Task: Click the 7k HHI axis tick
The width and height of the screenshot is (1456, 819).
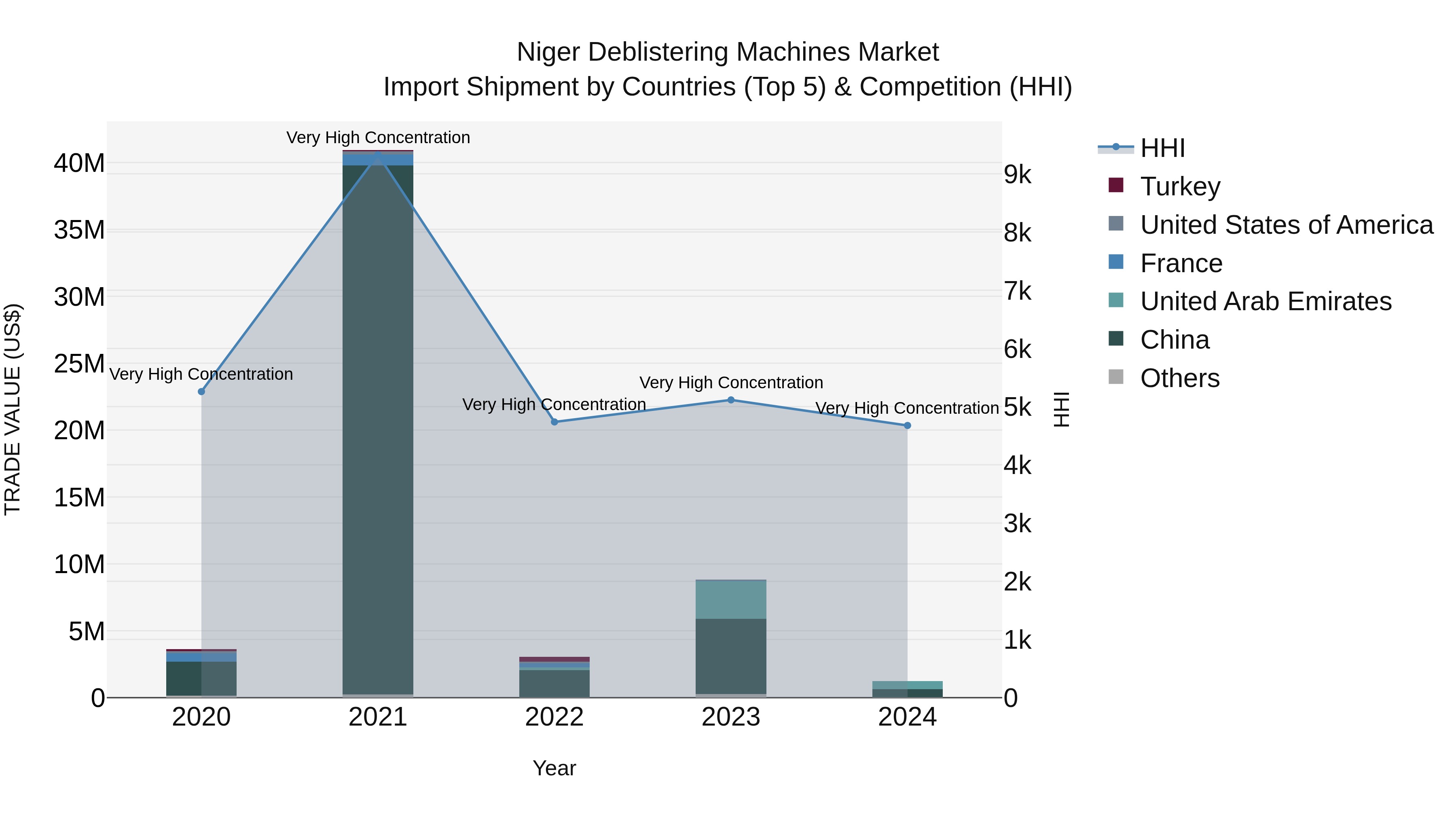Action: [x=1018, y=291]
